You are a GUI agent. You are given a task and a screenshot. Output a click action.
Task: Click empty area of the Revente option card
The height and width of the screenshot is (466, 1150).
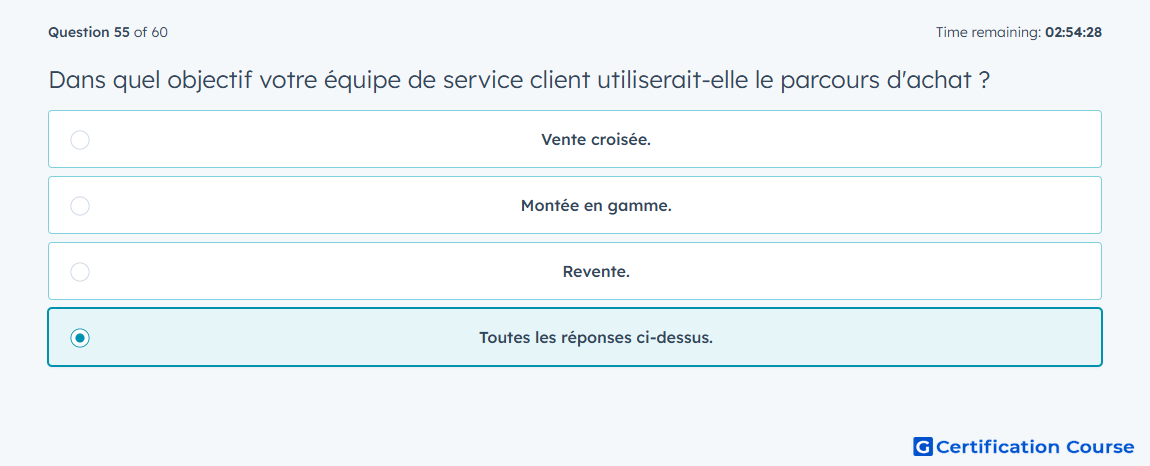click(x=880, y=272)
